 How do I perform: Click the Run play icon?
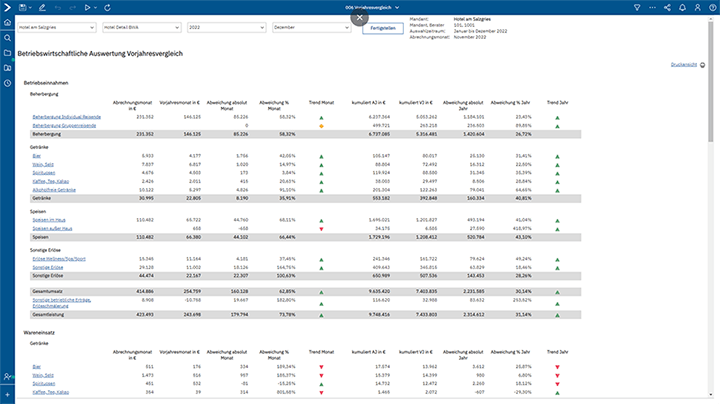point(87,7)
